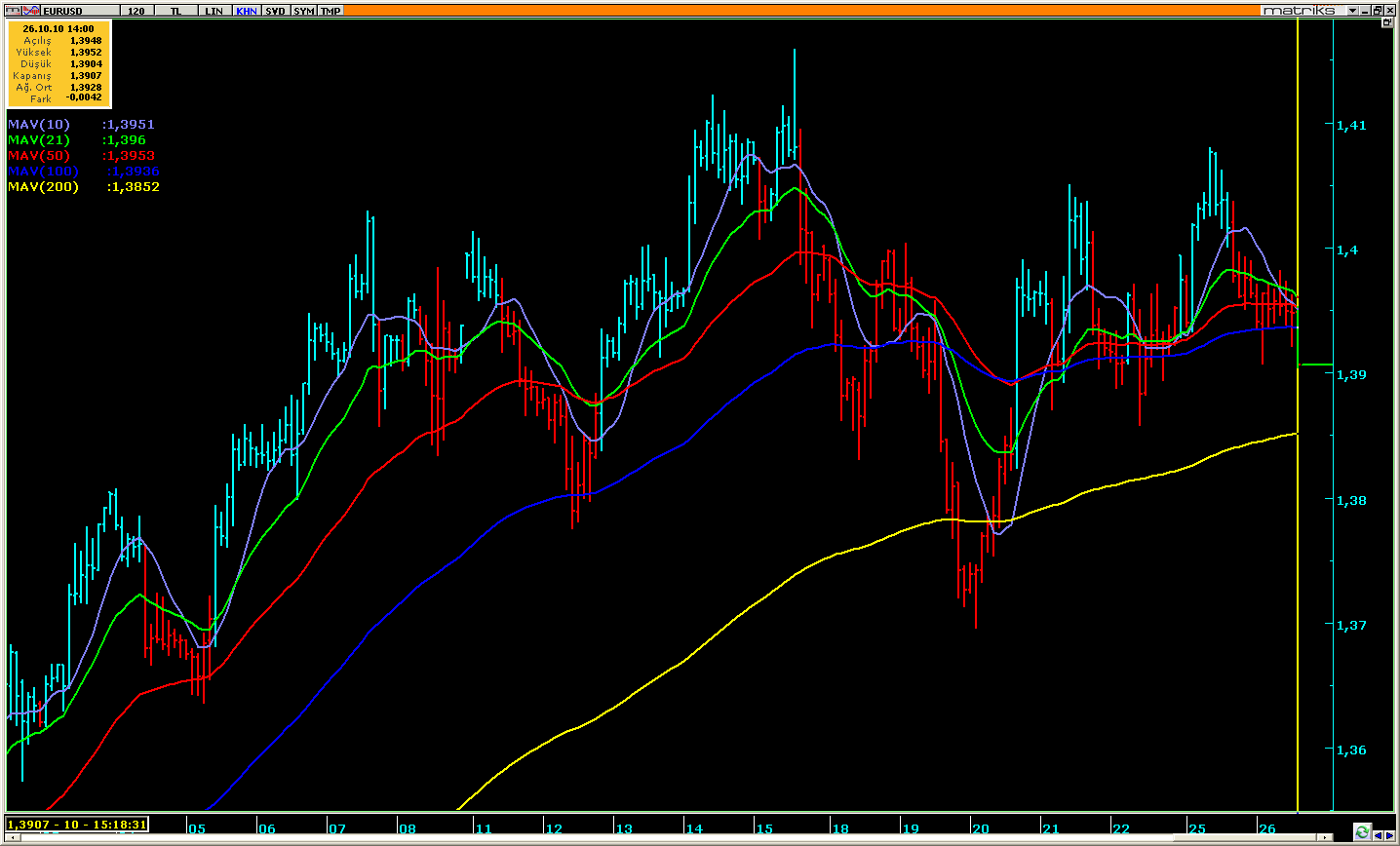Click the blue right arrow navigation icon
The image size is (1400, 846).
coord(1390,835)
